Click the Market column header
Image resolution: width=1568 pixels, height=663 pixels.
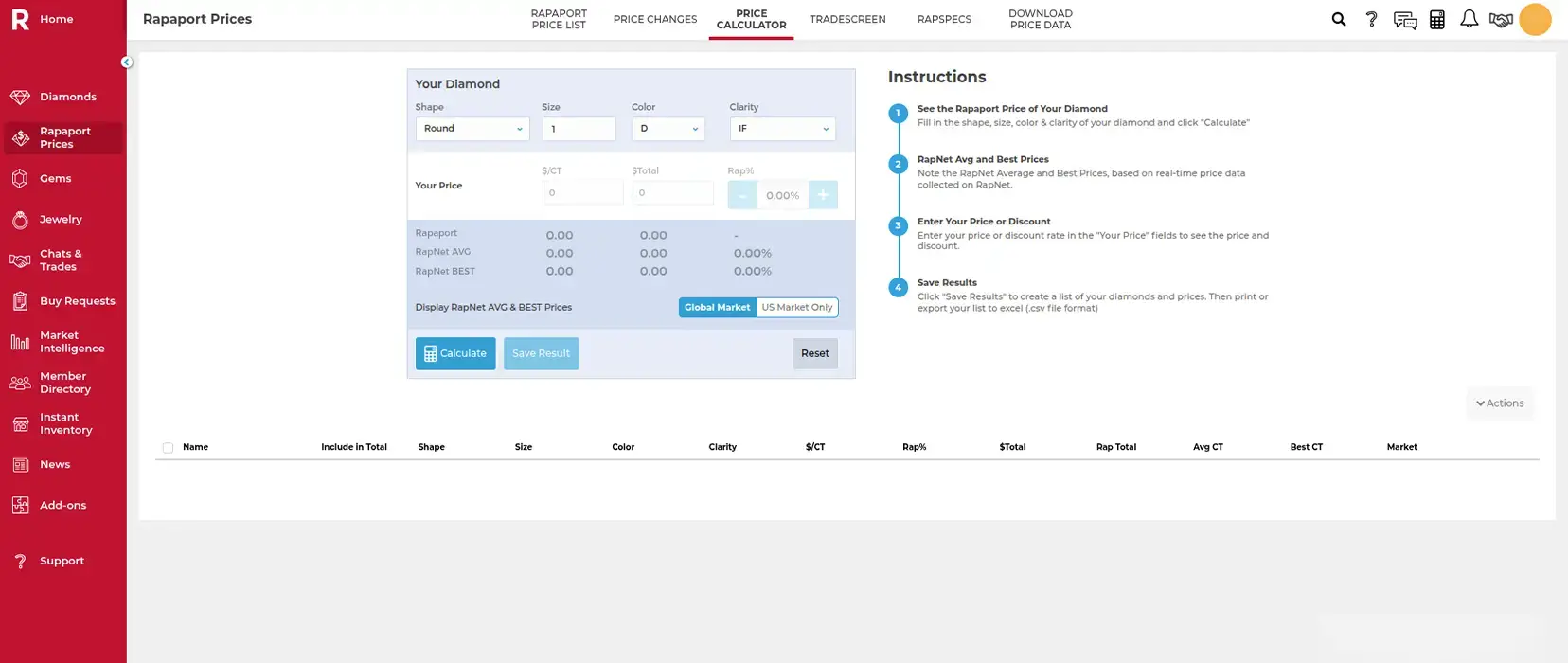(1402, 448)
